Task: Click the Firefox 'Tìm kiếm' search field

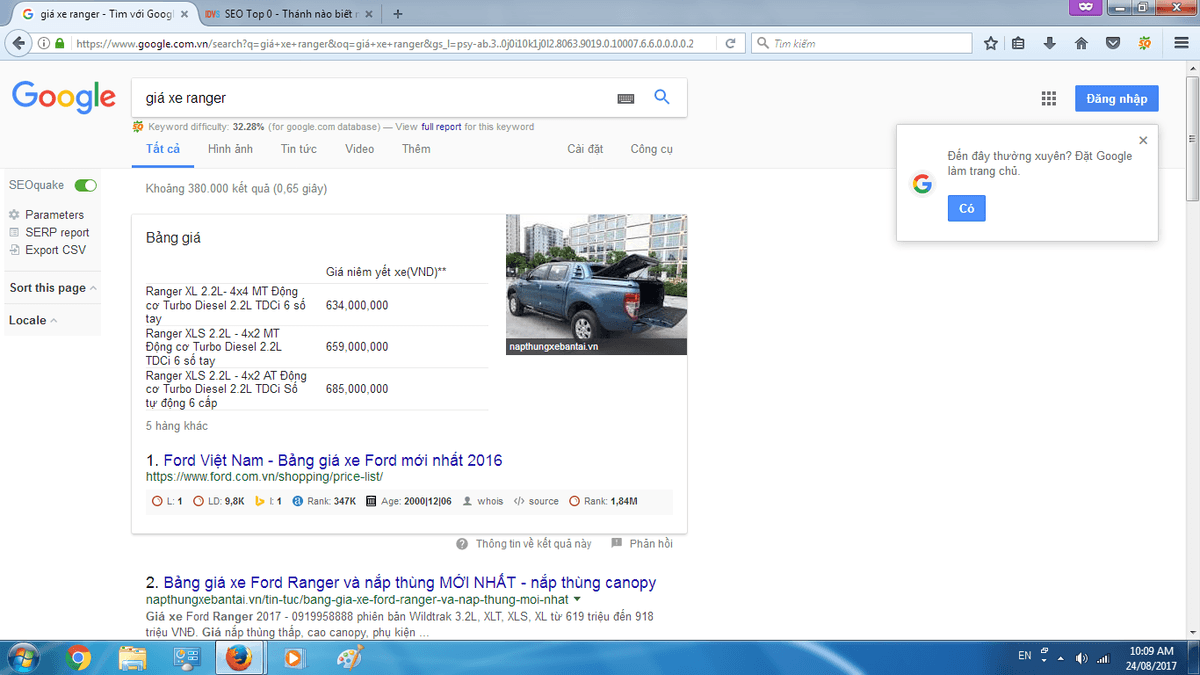Action: point(861,44)
